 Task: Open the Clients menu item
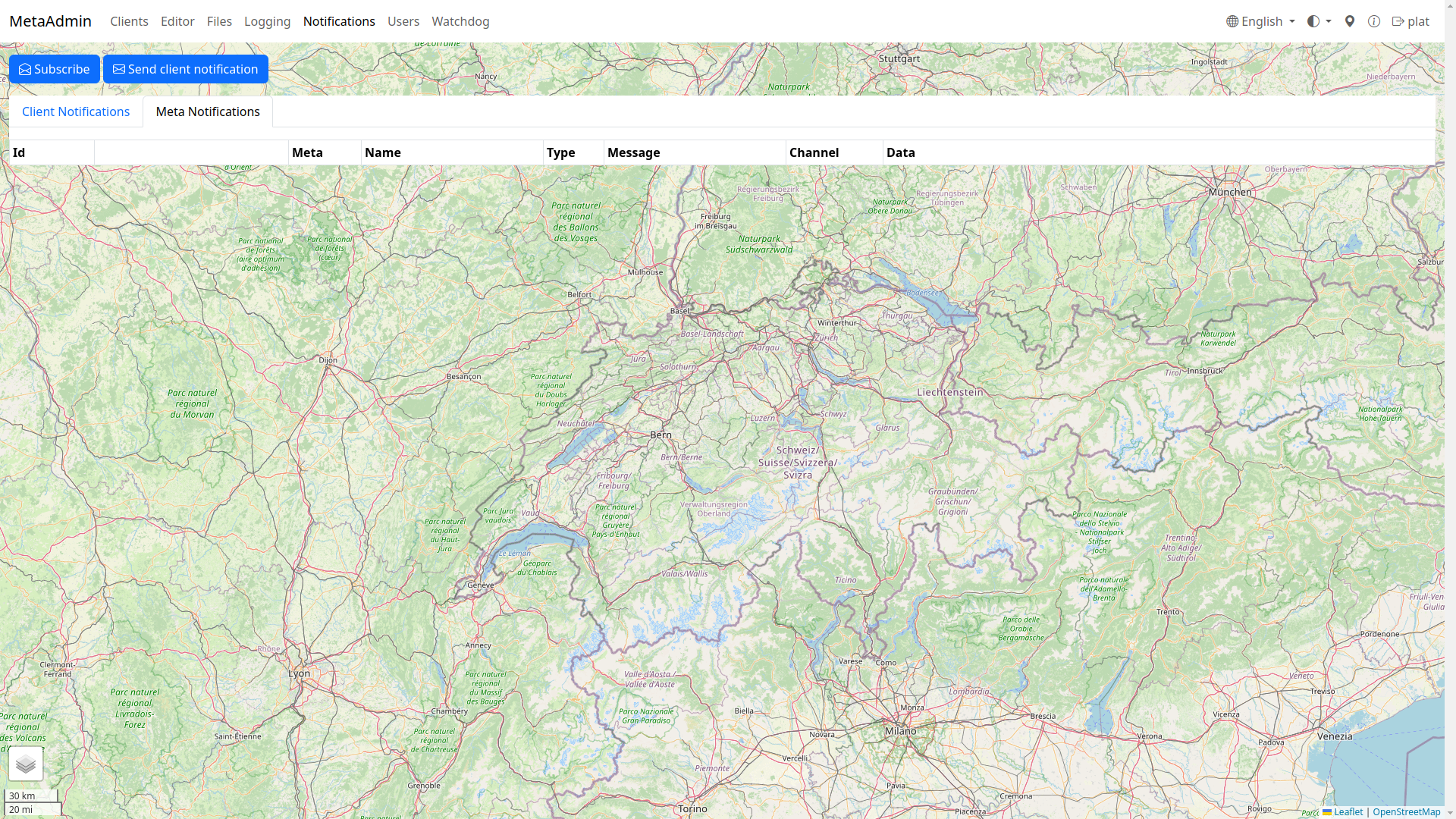pyautogui.click(x=129, y=21)
